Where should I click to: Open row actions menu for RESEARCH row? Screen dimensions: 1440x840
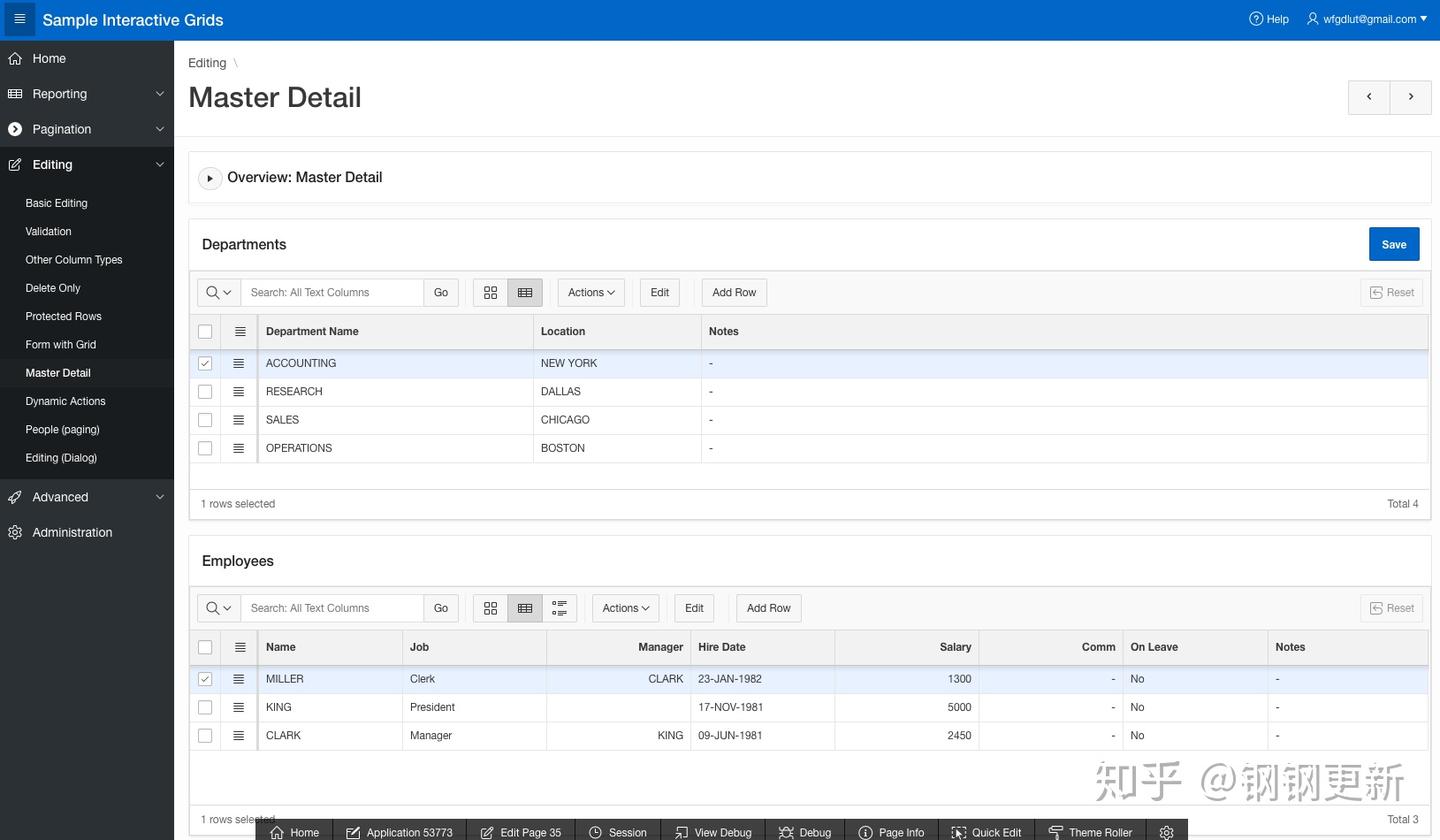238,391
